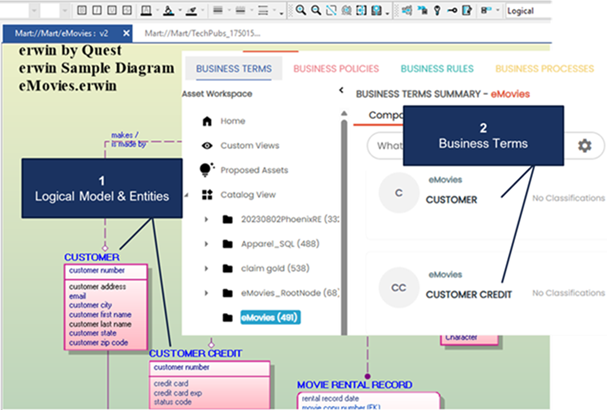The height and width of the screenshot is (410, 607).
Task: Click the Proposed Assets lightbulb icon
Action: 207,170
